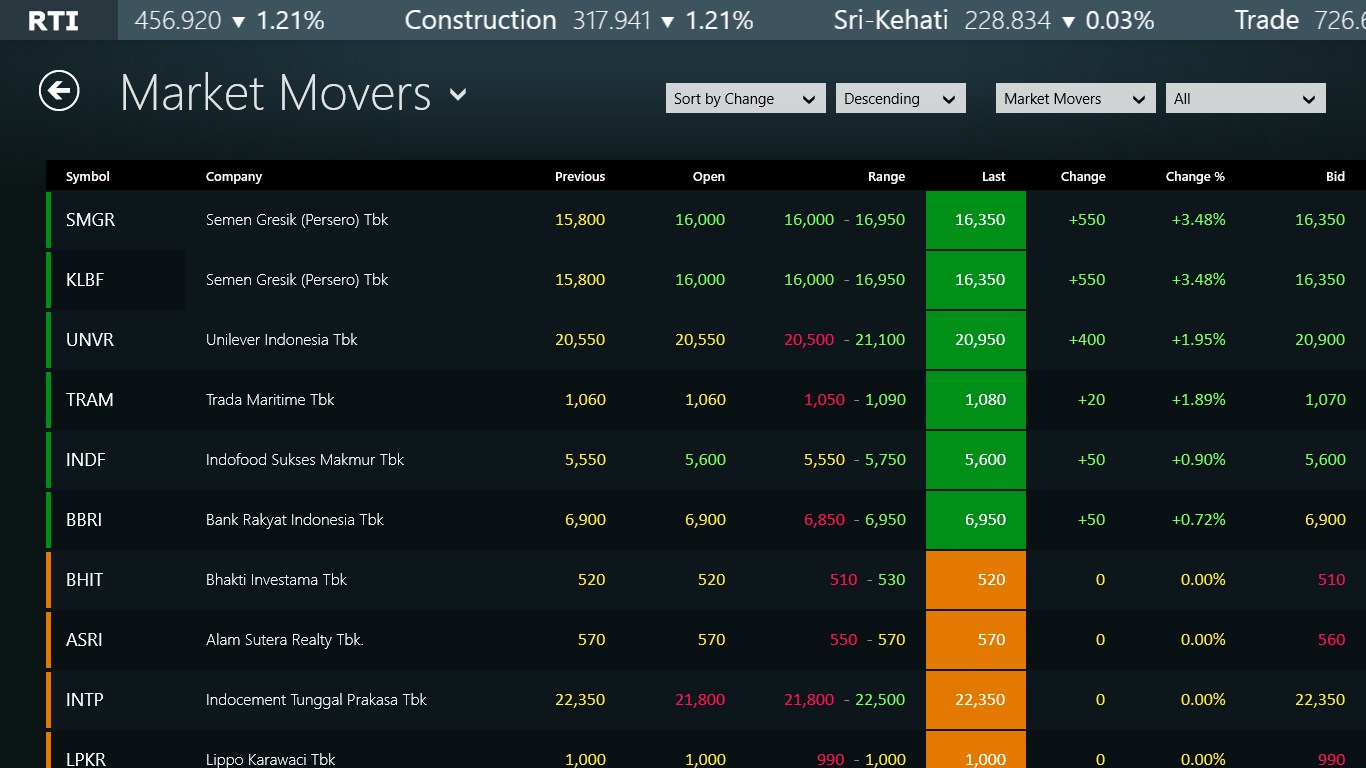The height and width of the screenshot is (768, 1366).
Task: Open the Sort by Change dropdown
Action: pos(745,99)
